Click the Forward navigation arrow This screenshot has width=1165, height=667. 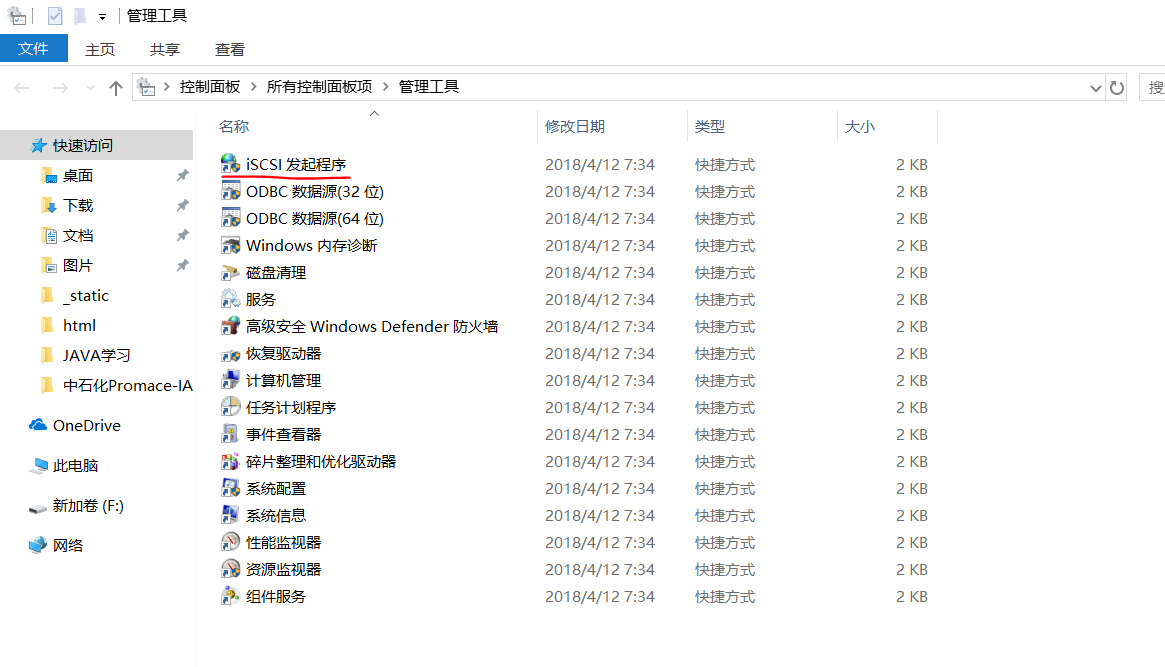60,88
